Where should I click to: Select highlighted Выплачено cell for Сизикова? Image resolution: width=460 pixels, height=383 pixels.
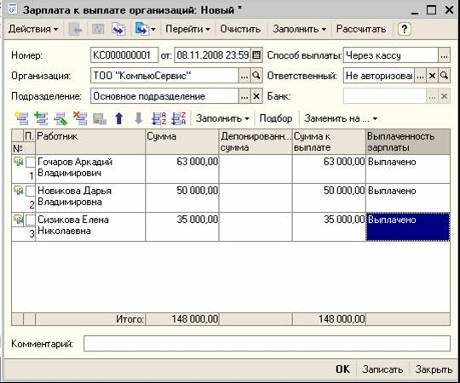408,227
